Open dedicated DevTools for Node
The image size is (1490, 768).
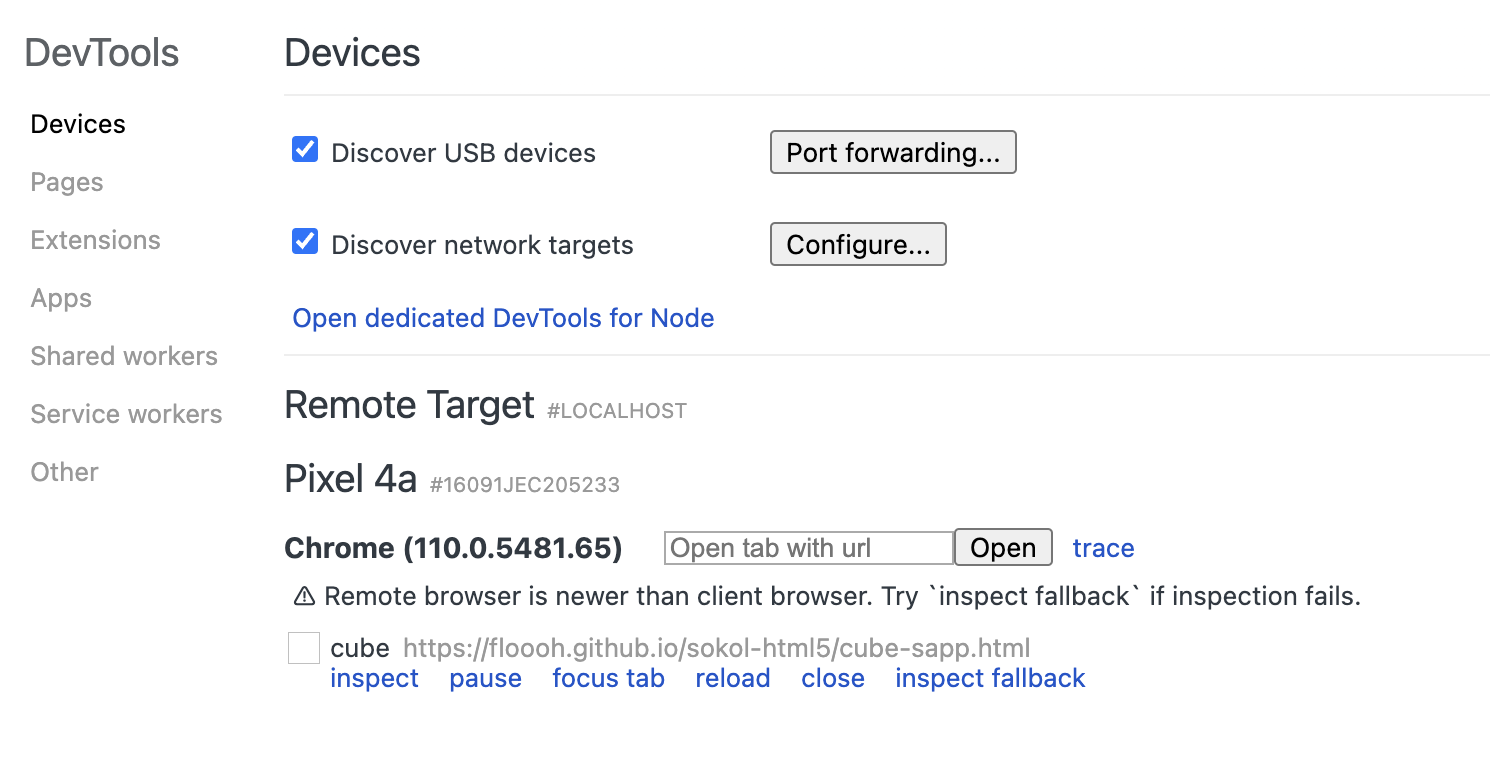coord(503,318)
